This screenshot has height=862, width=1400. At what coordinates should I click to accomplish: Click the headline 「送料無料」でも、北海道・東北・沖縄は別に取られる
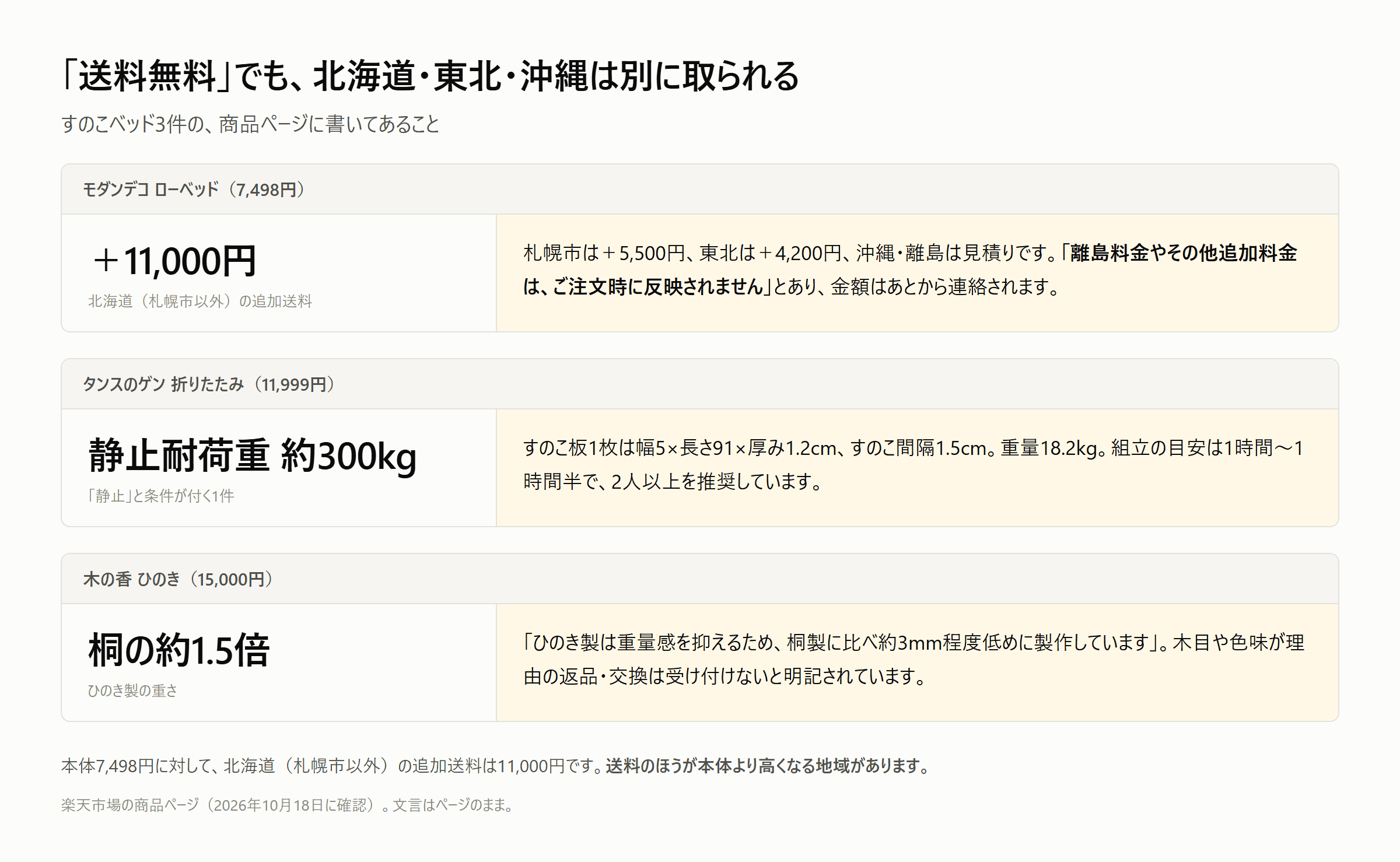tap(430, 76)
